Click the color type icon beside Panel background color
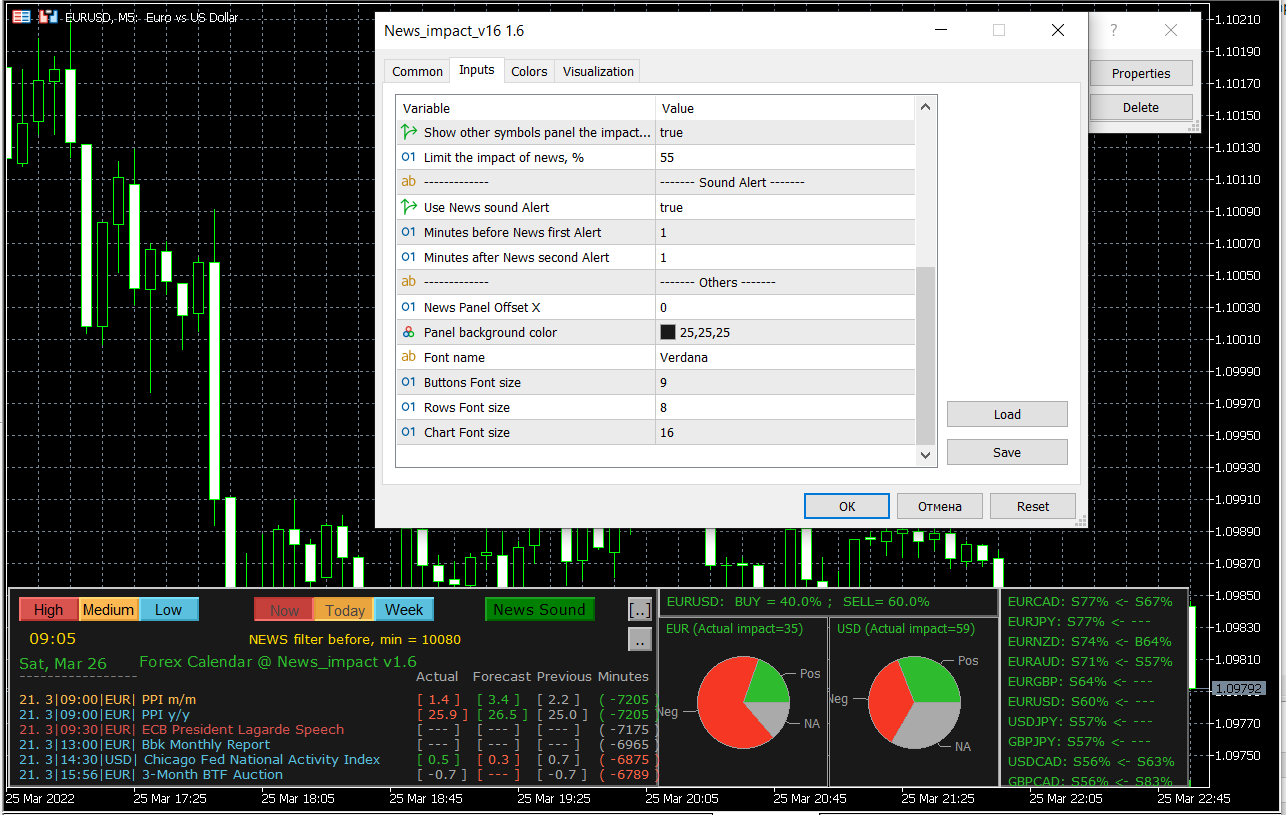Image resolution: width=1286 pixels, height=815 pixels. pos(408,332)
